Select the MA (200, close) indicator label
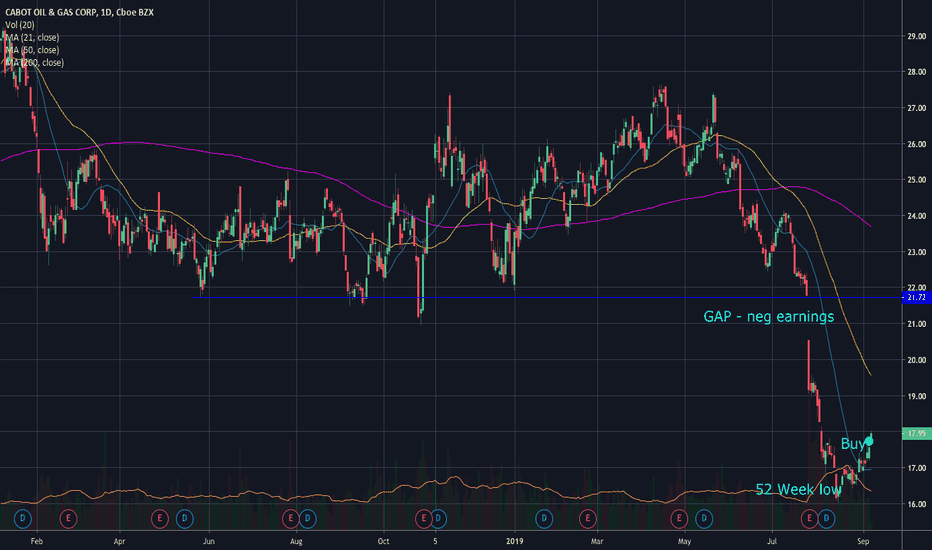 tap(34, 62)
